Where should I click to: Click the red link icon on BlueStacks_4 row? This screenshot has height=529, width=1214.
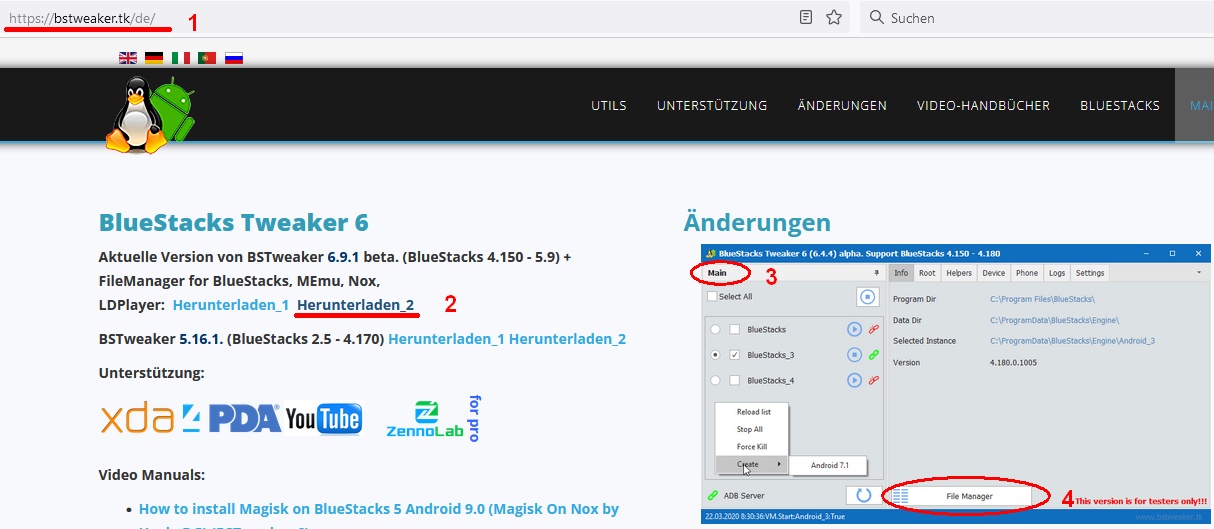coord(874,380)
